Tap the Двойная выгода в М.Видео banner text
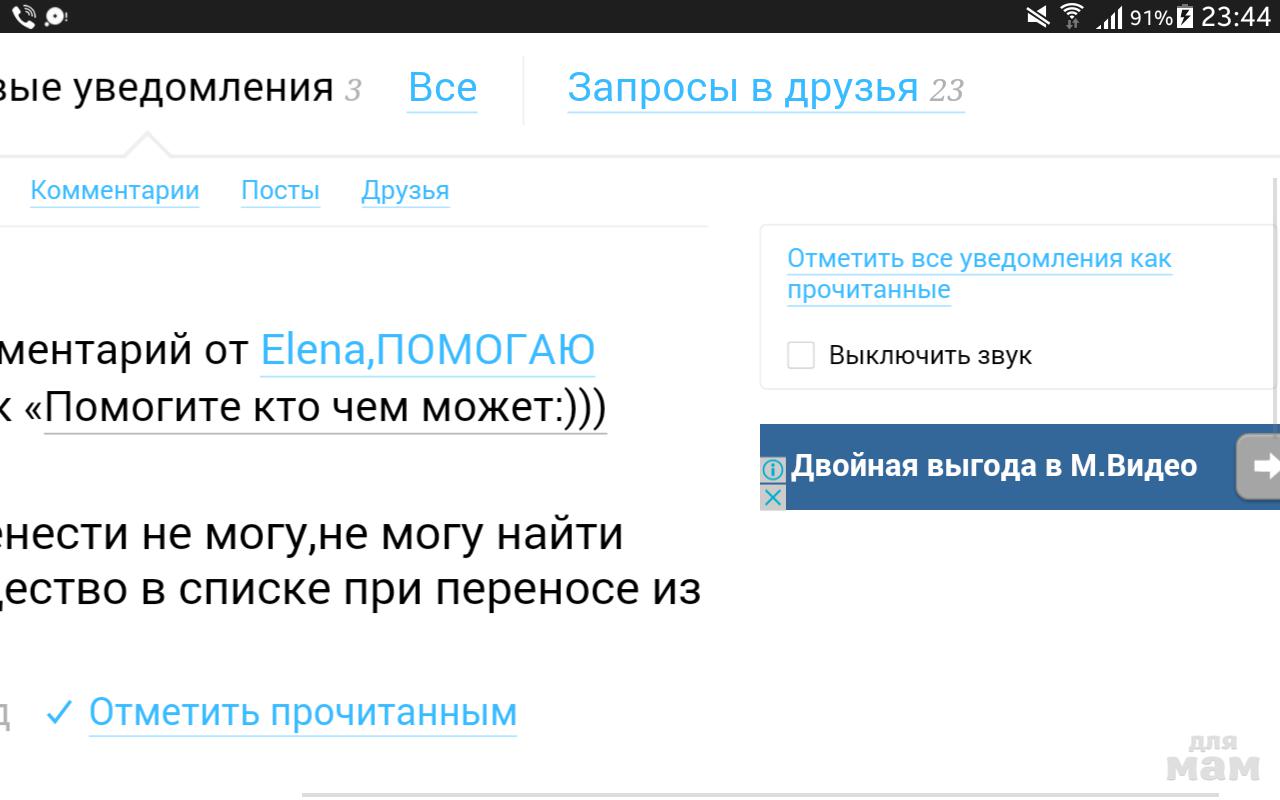 tap(994, 466)
